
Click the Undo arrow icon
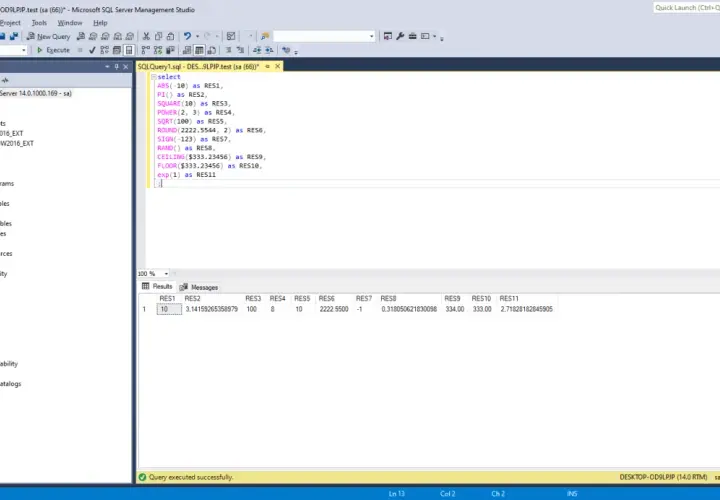click(x=187, y=36)
